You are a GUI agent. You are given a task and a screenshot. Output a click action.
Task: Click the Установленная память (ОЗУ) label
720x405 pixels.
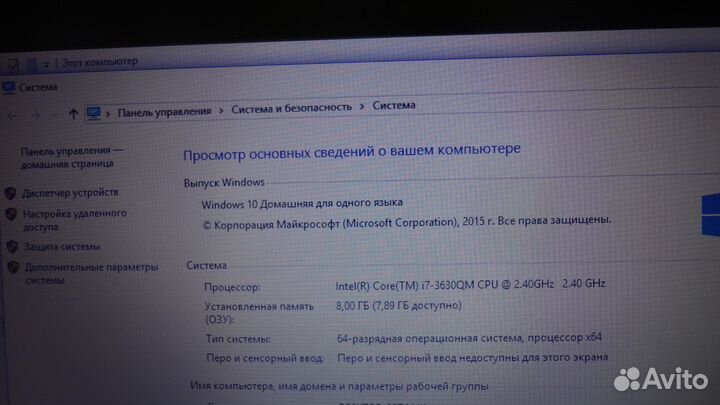259,313
